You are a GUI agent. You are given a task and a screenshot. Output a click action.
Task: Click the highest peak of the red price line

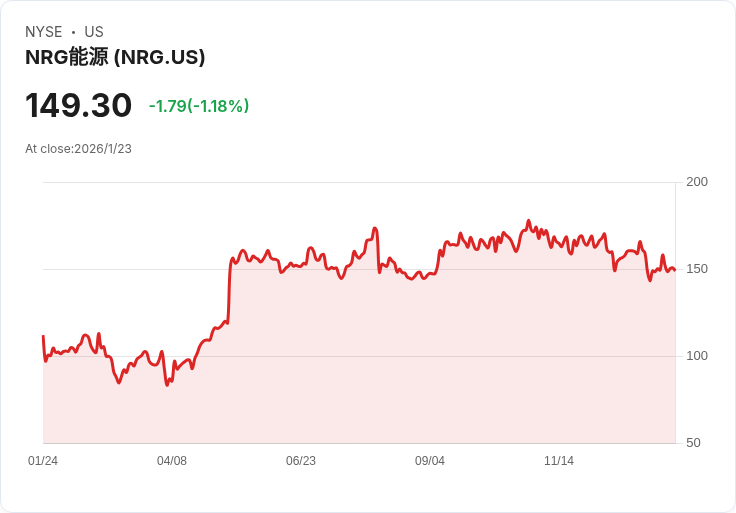[529, 221]
